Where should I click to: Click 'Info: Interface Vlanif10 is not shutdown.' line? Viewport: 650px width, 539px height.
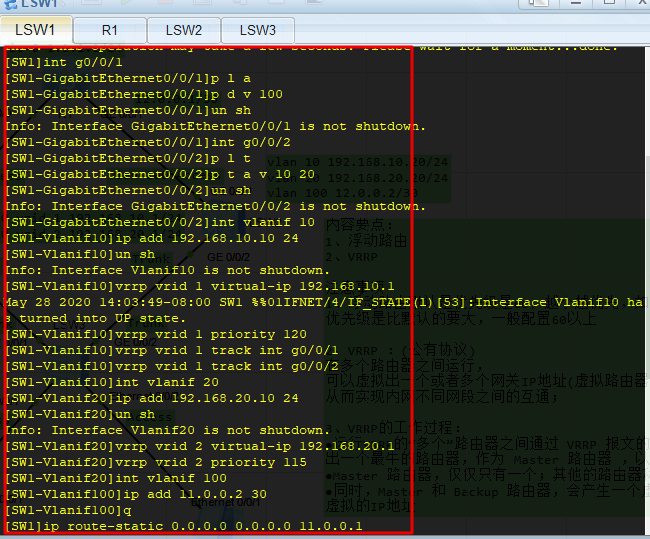[x=167, y=270]
